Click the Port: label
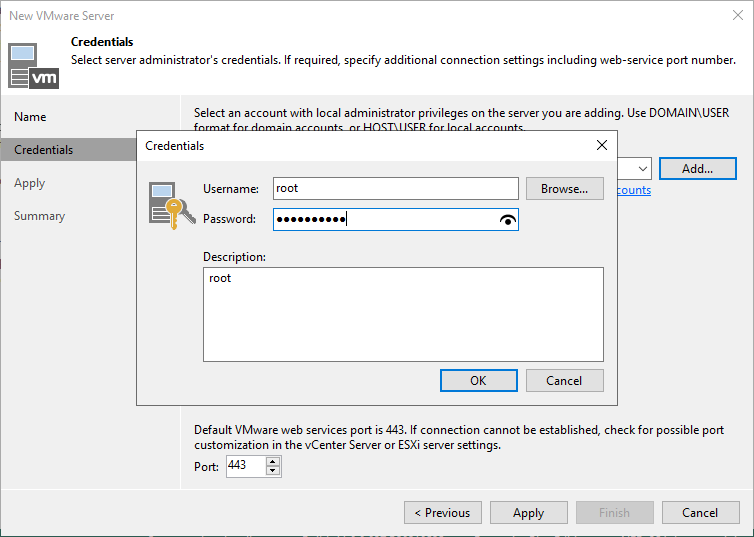 tap(206, 467)
